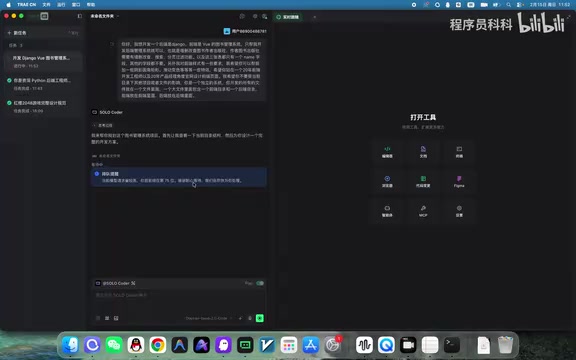
Task: Click the last icon in chat header right
Action: click(264, 16)
